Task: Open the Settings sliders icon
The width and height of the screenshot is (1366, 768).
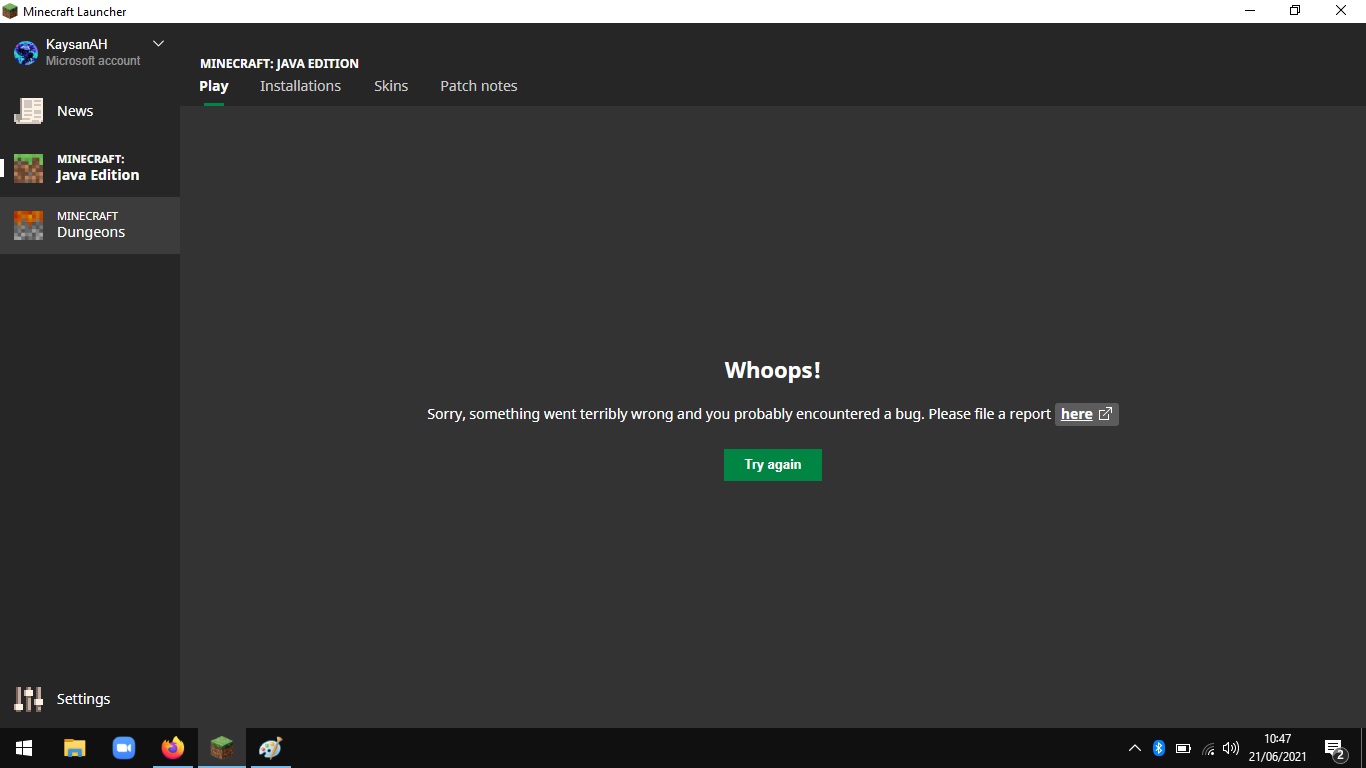Action: 28,699
